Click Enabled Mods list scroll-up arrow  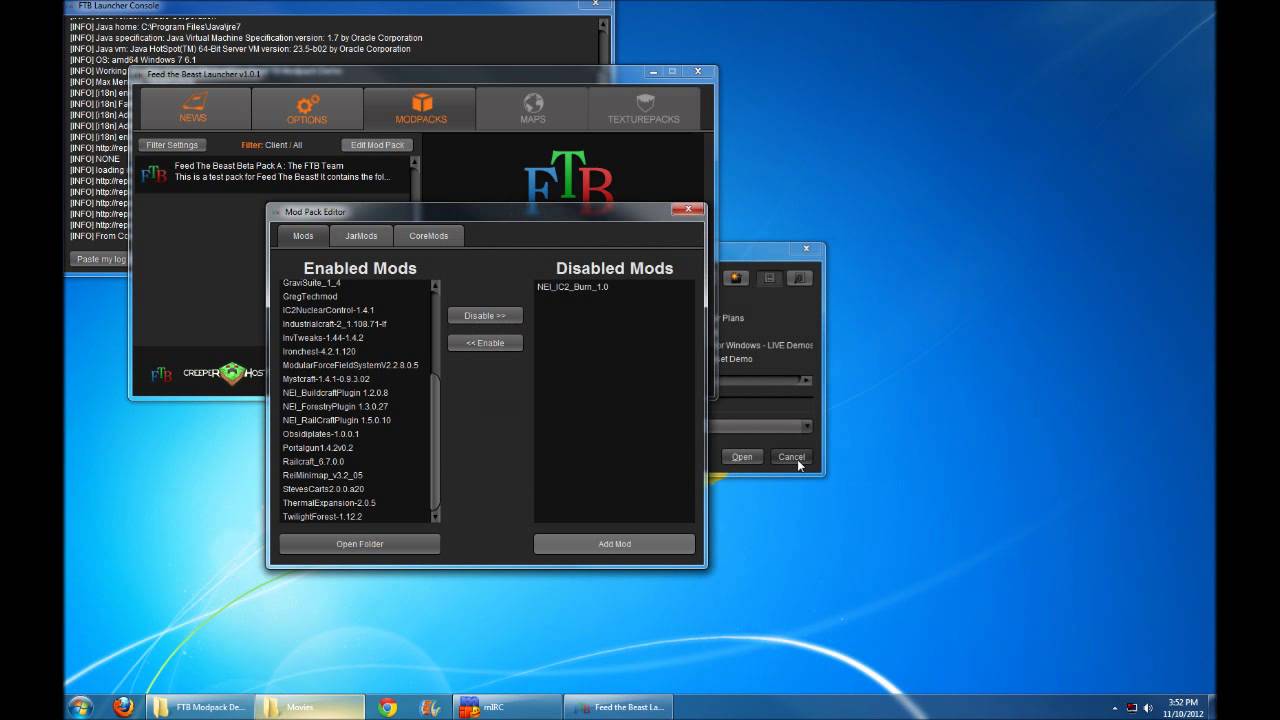click(435, 286)
